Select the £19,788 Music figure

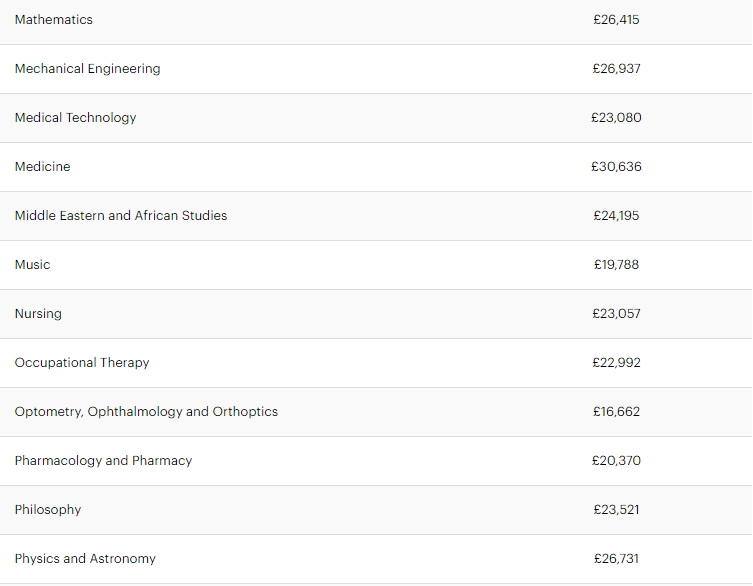click(616, 265)
